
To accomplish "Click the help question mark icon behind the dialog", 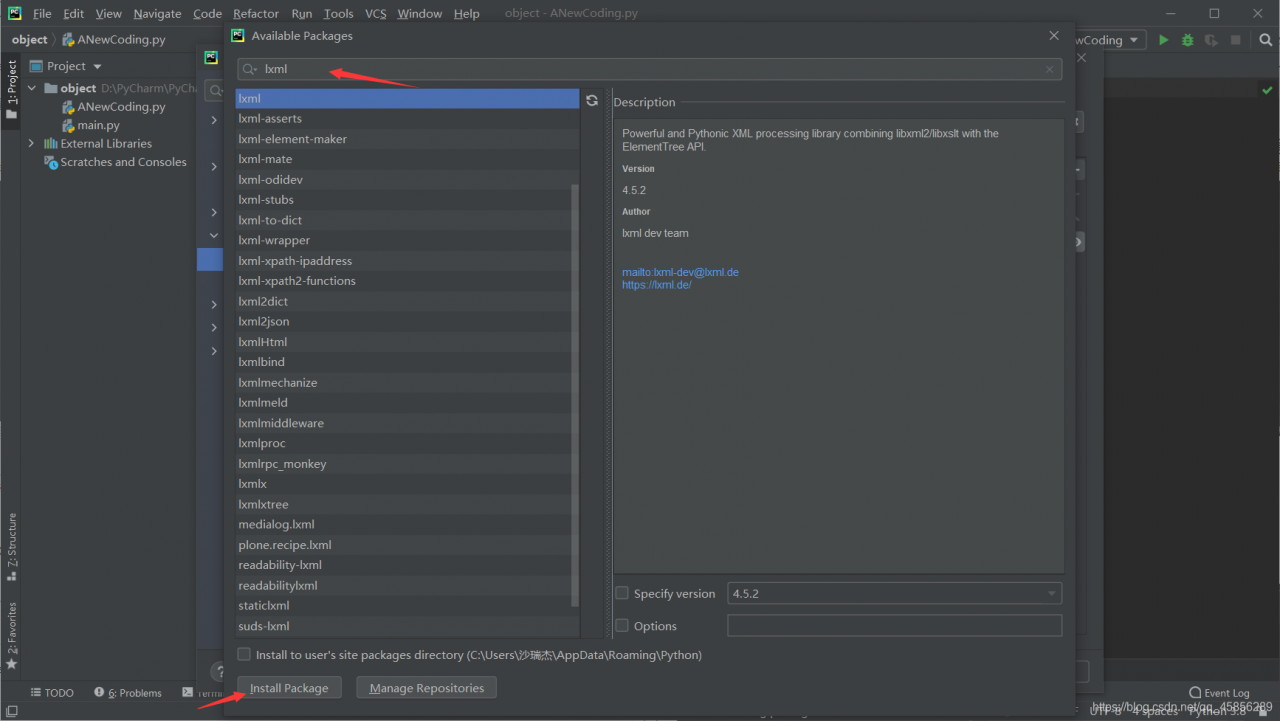I will pos(216,672).
